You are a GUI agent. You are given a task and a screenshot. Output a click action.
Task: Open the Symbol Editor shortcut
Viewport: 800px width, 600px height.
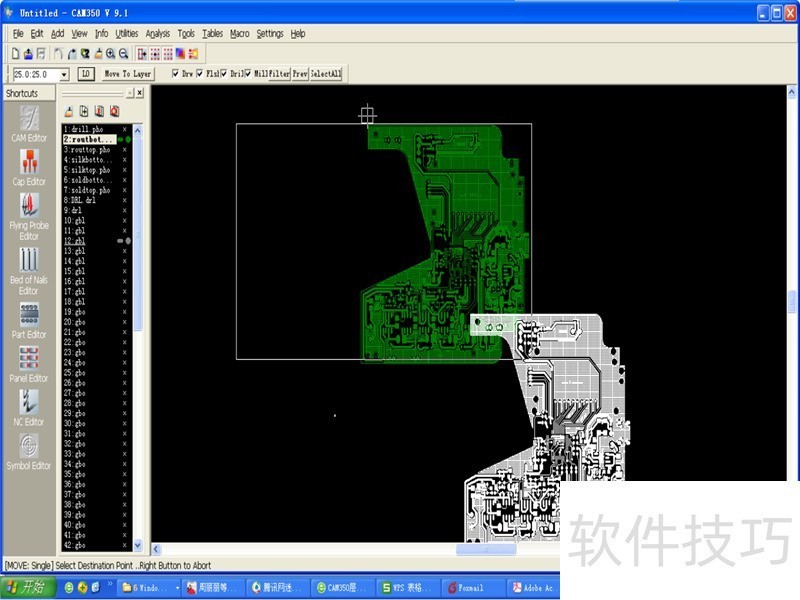coord(29,449)
